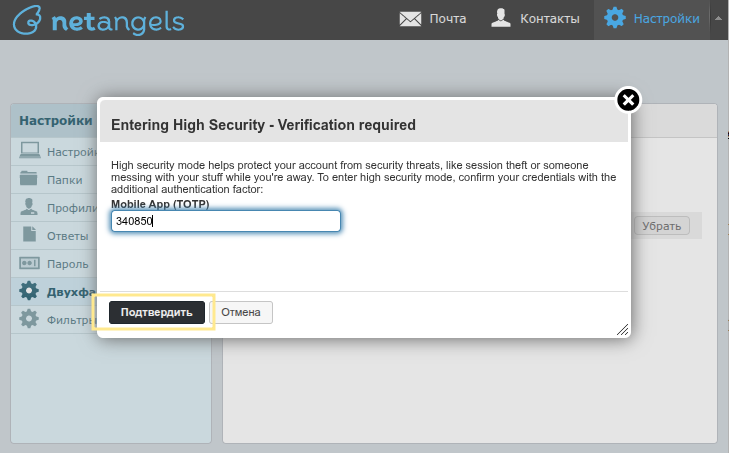Click the two-factor gear icon in sidebar
This screenshot has width=729, height=453.
[29, 292]
